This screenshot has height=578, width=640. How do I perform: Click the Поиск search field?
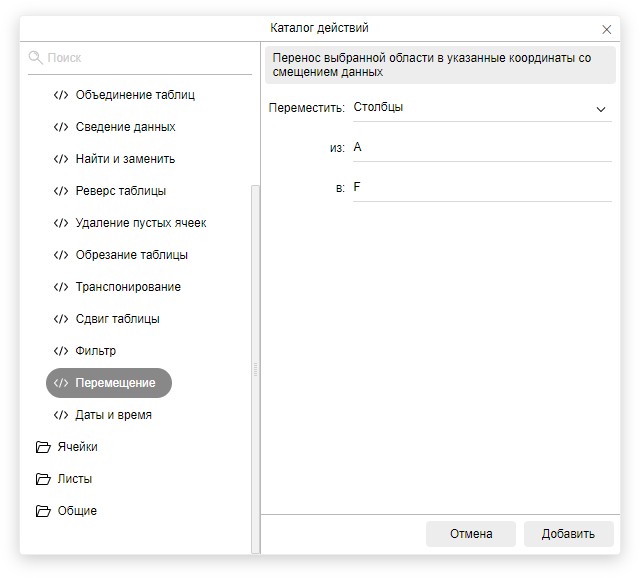pyautogui.click(x=145, y=58)
